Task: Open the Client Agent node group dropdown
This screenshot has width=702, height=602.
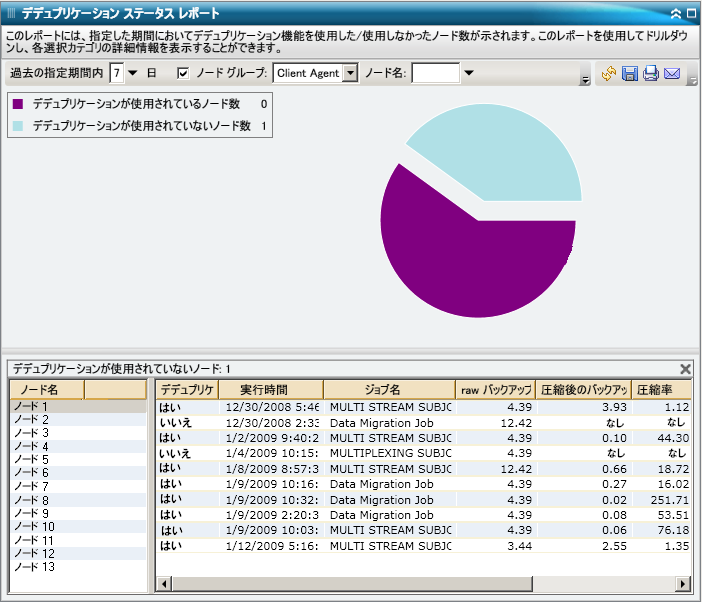Action: coord(350,73)
